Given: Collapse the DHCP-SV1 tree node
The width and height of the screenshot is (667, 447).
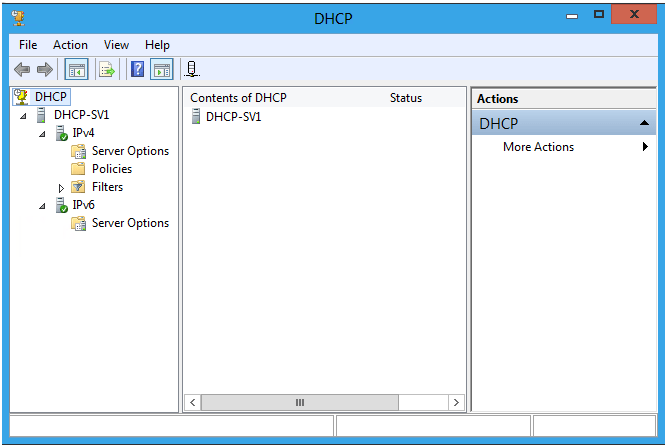Looking at the screenshot, I should pos(23,116).
